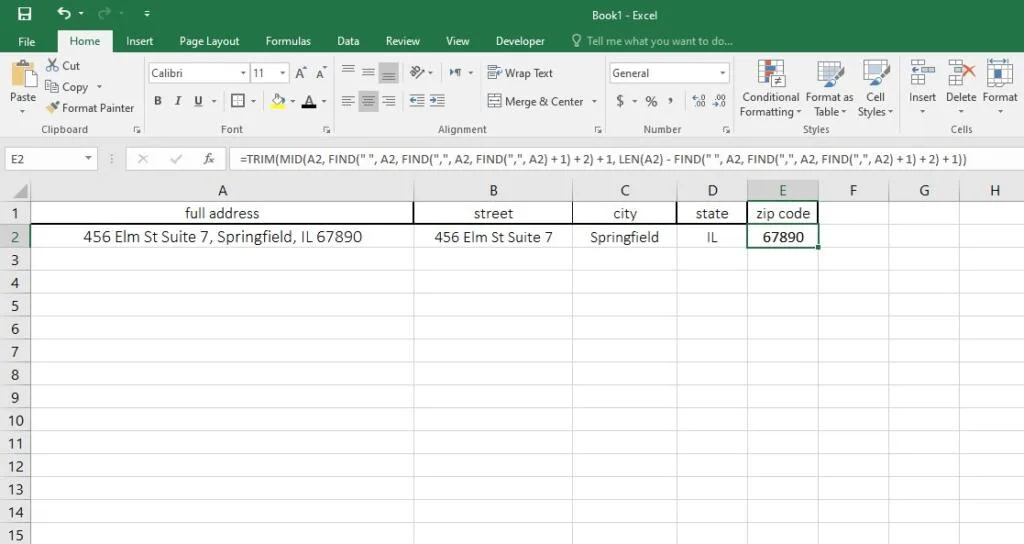Viewport: 1024px width, 544px height.
Task: Open the fill color palette arrow
Action: pos(293,101)
